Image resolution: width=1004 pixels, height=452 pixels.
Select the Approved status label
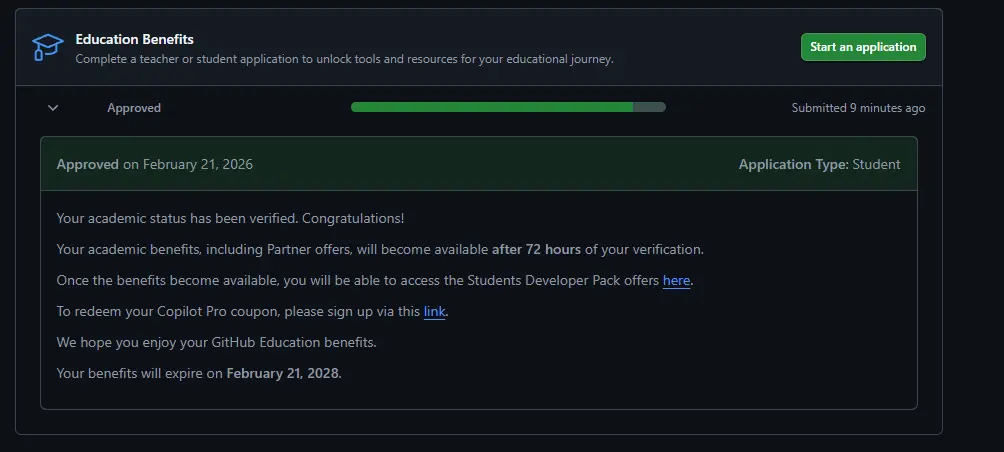[134, 108]
